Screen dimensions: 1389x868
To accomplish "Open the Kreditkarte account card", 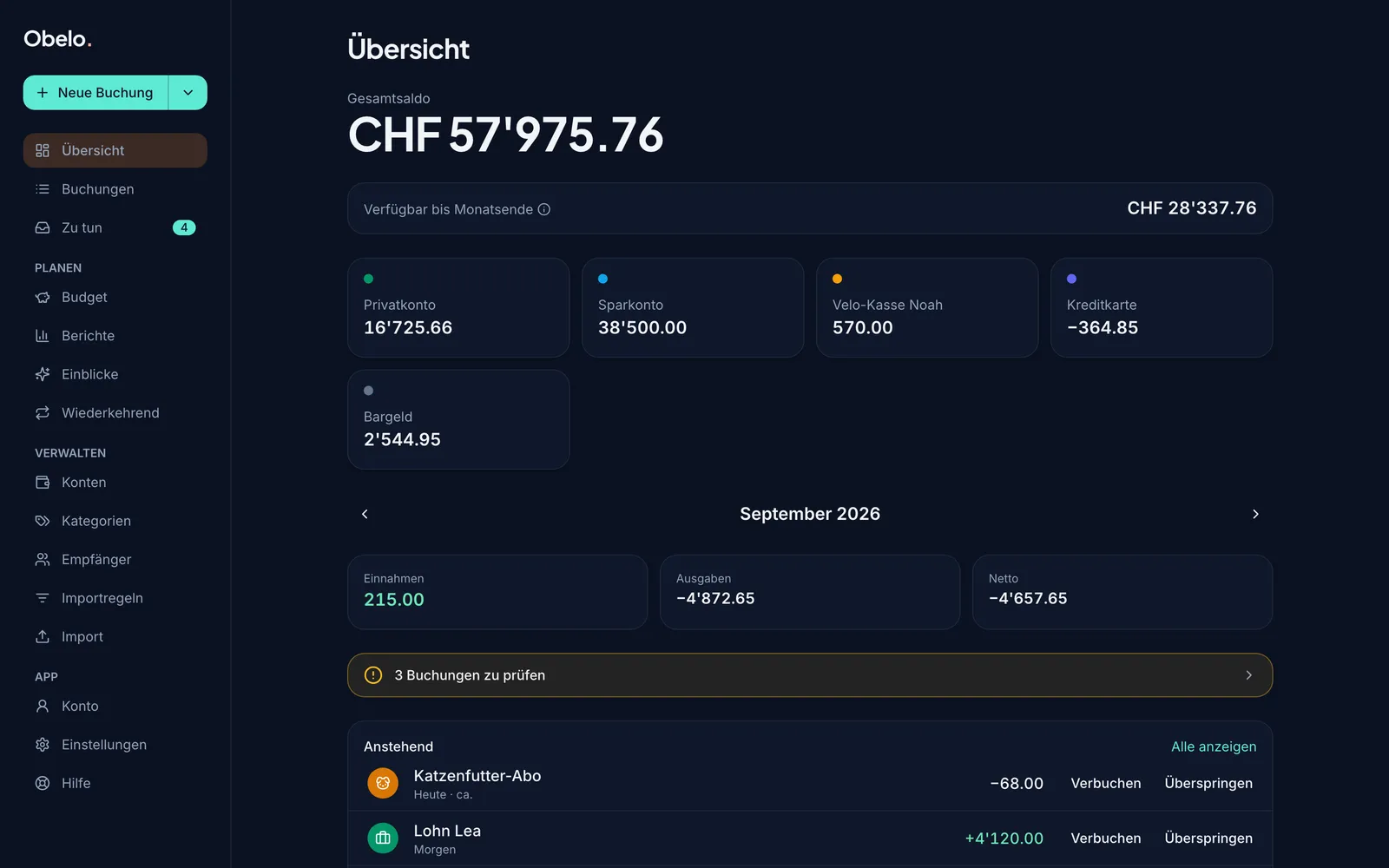I will 1162,307.
